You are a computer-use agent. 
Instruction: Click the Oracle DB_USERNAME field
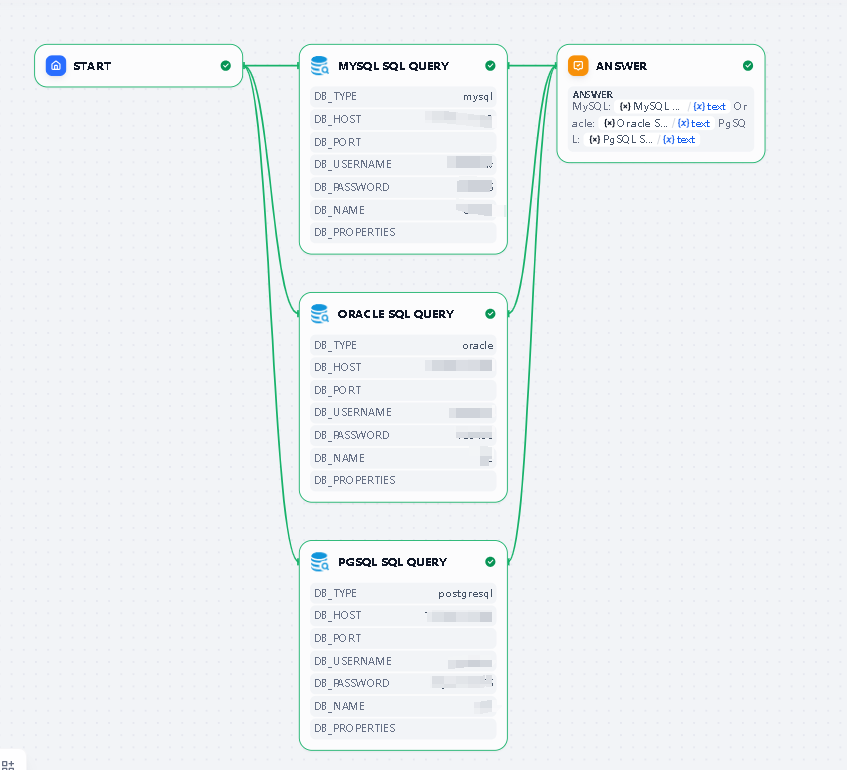pos(403,412)
